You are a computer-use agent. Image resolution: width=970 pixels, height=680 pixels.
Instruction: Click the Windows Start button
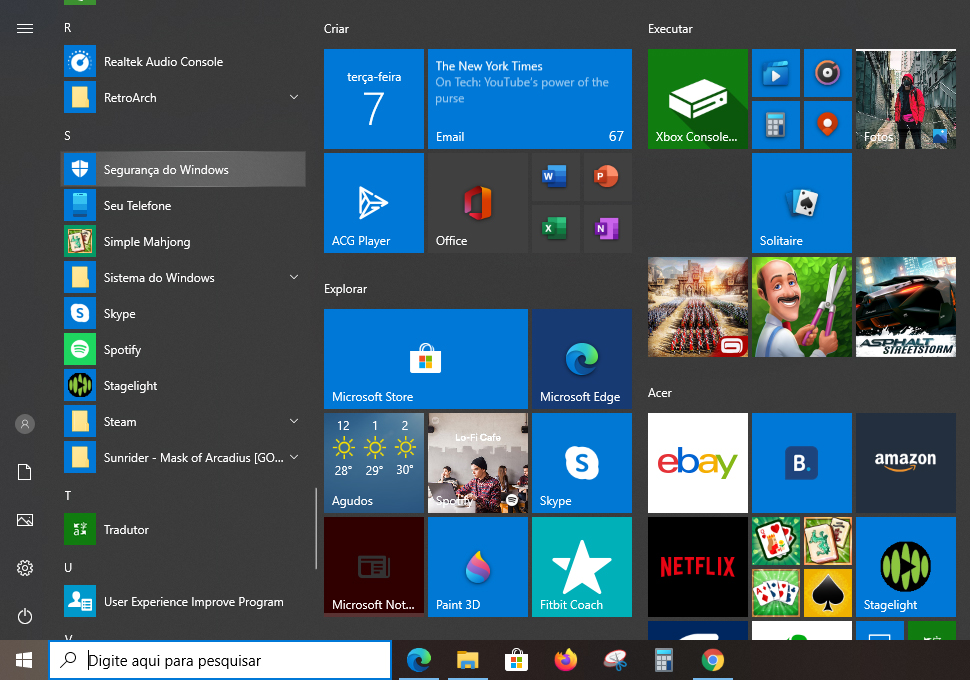(24, 660)
